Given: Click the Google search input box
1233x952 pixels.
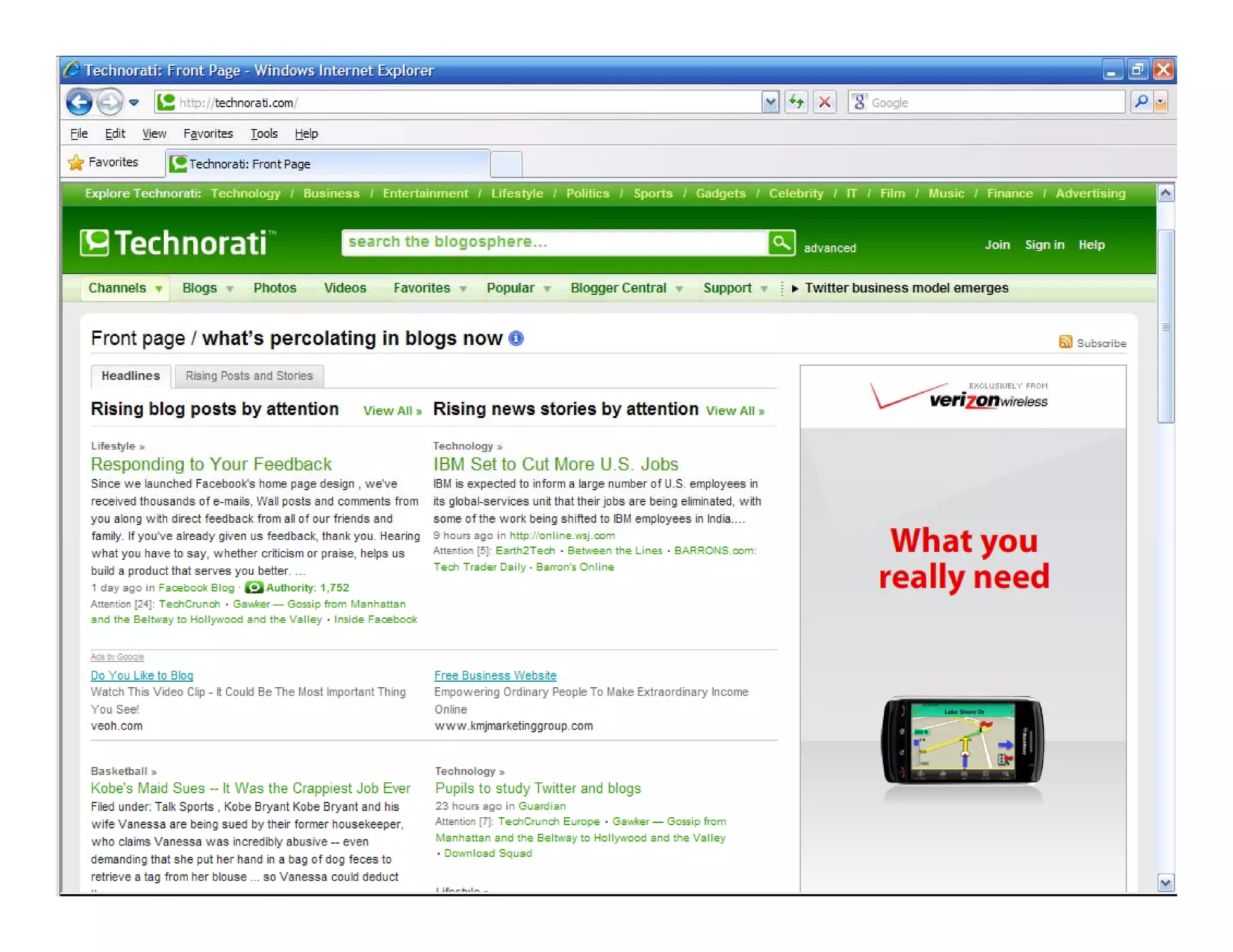Looking at the screenshot, I should (x=986, y=102).
